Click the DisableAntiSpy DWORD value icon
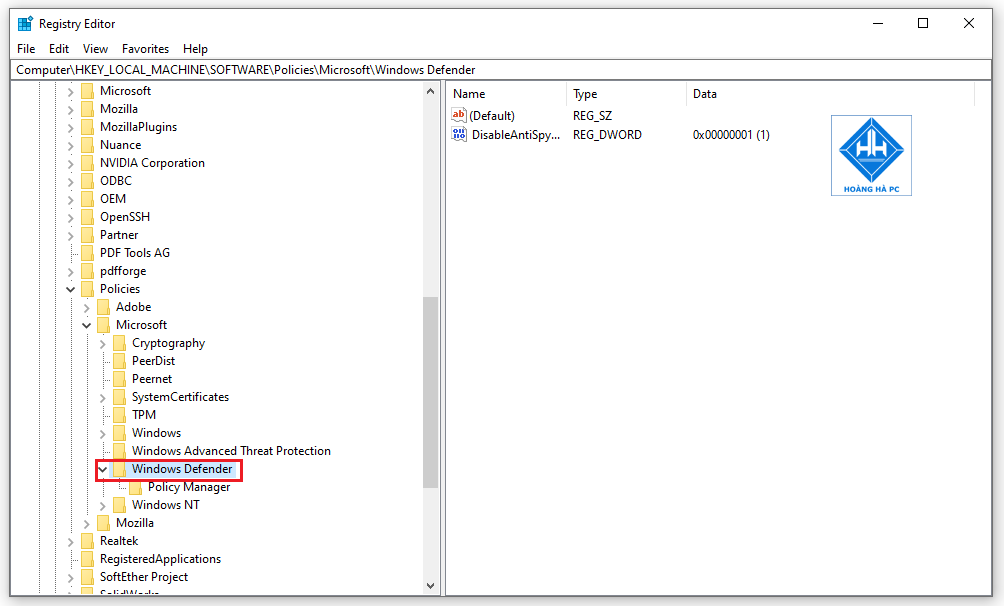1004x606 pixels. (459, 135)
